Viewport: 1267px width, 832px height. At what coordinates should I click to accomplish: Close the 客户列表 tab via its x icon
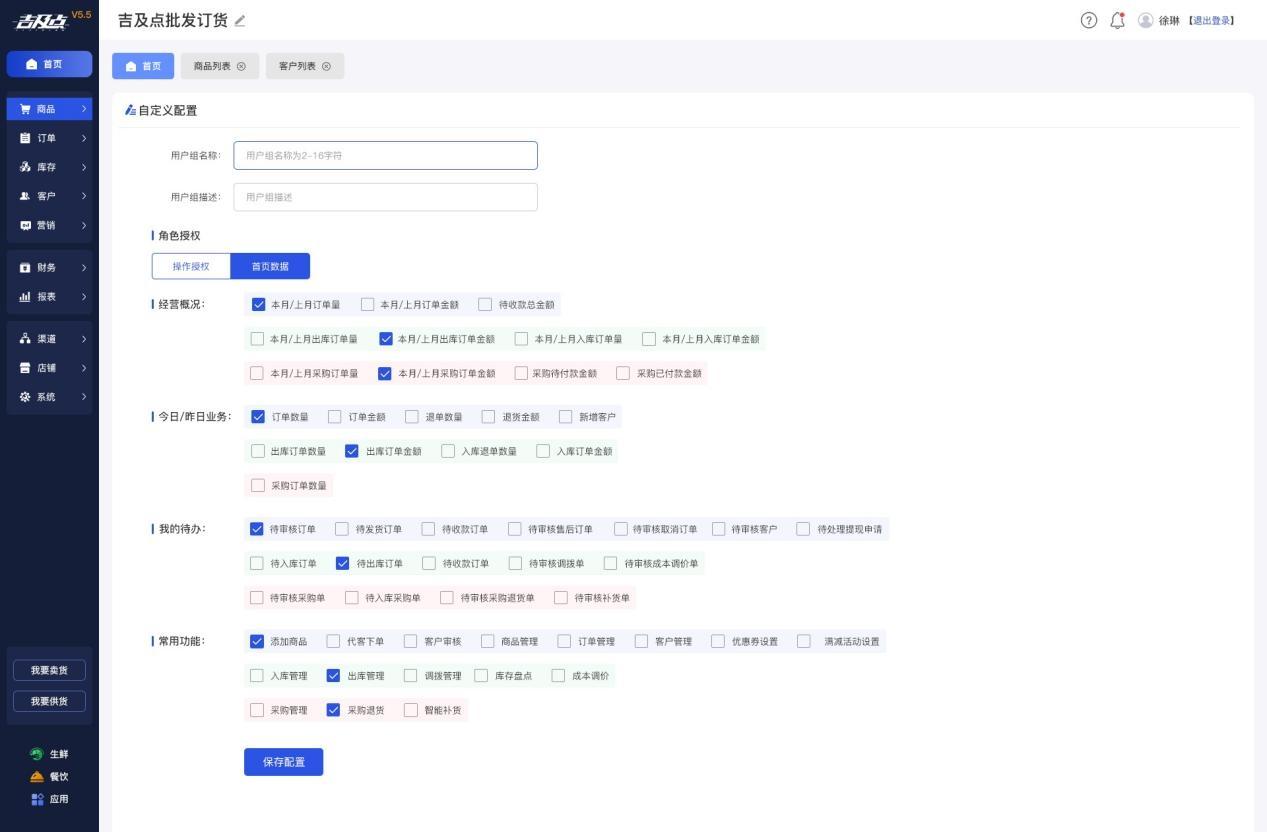(326, 66)
